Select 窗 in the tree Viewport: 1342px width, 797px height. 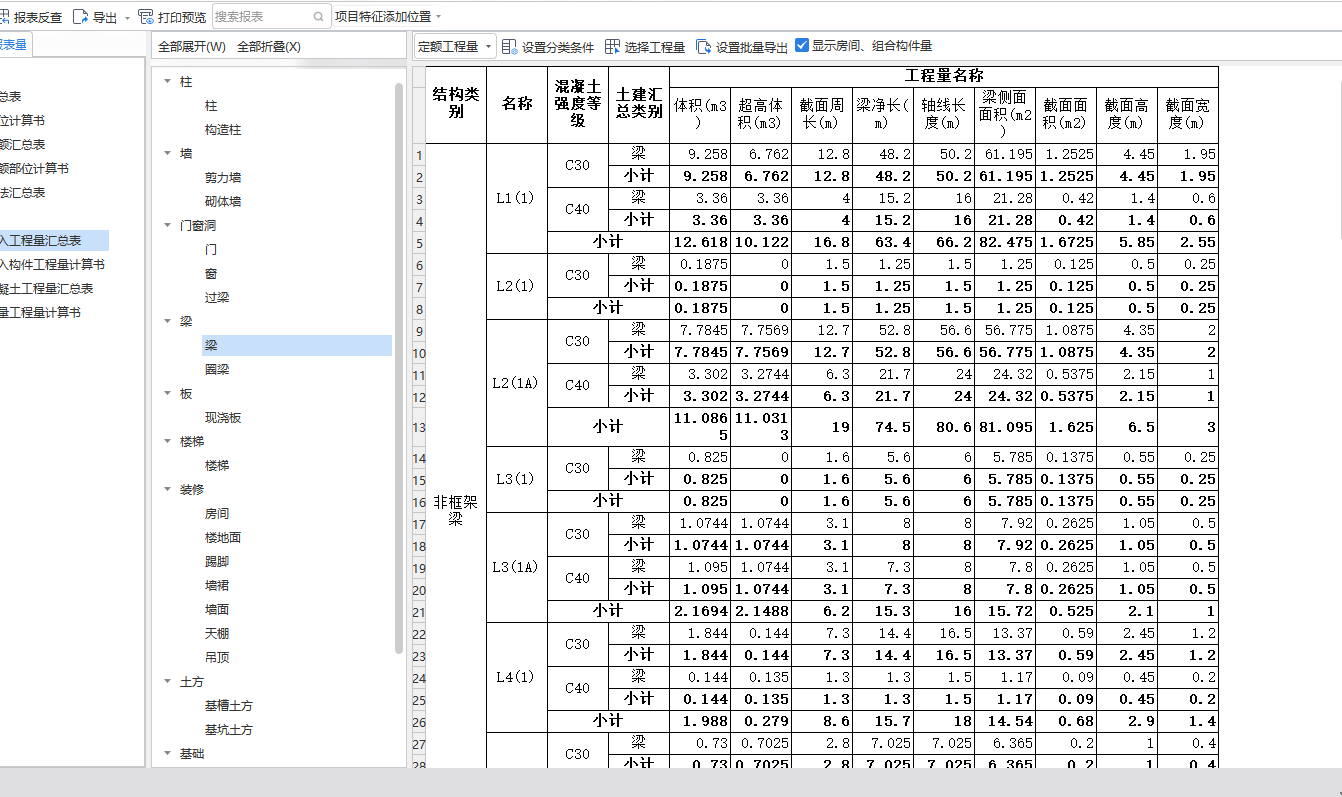tap(211, 274)
